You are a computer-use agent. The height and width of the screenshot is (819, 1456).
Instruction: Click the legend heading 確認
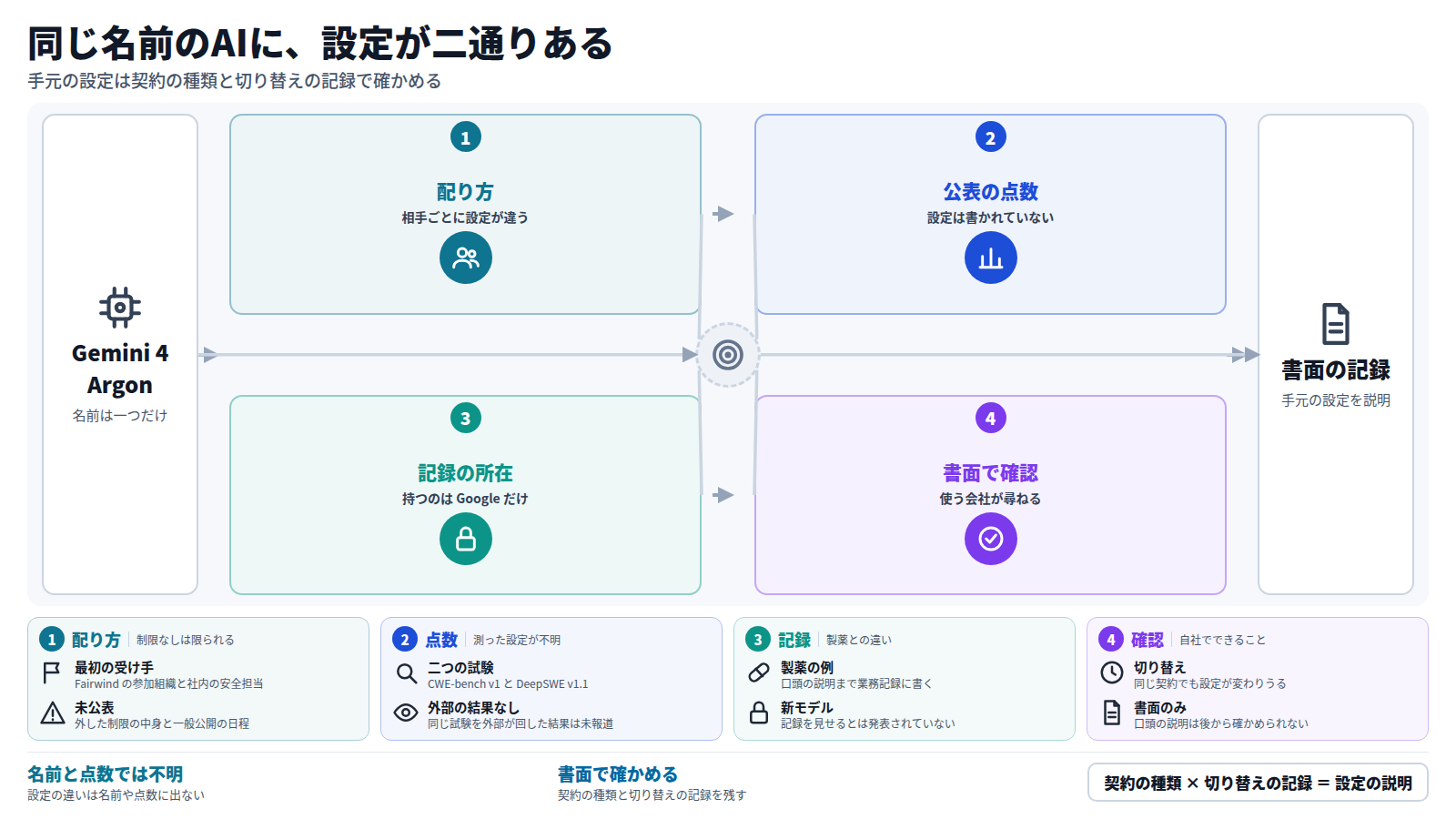[1148, 640]
